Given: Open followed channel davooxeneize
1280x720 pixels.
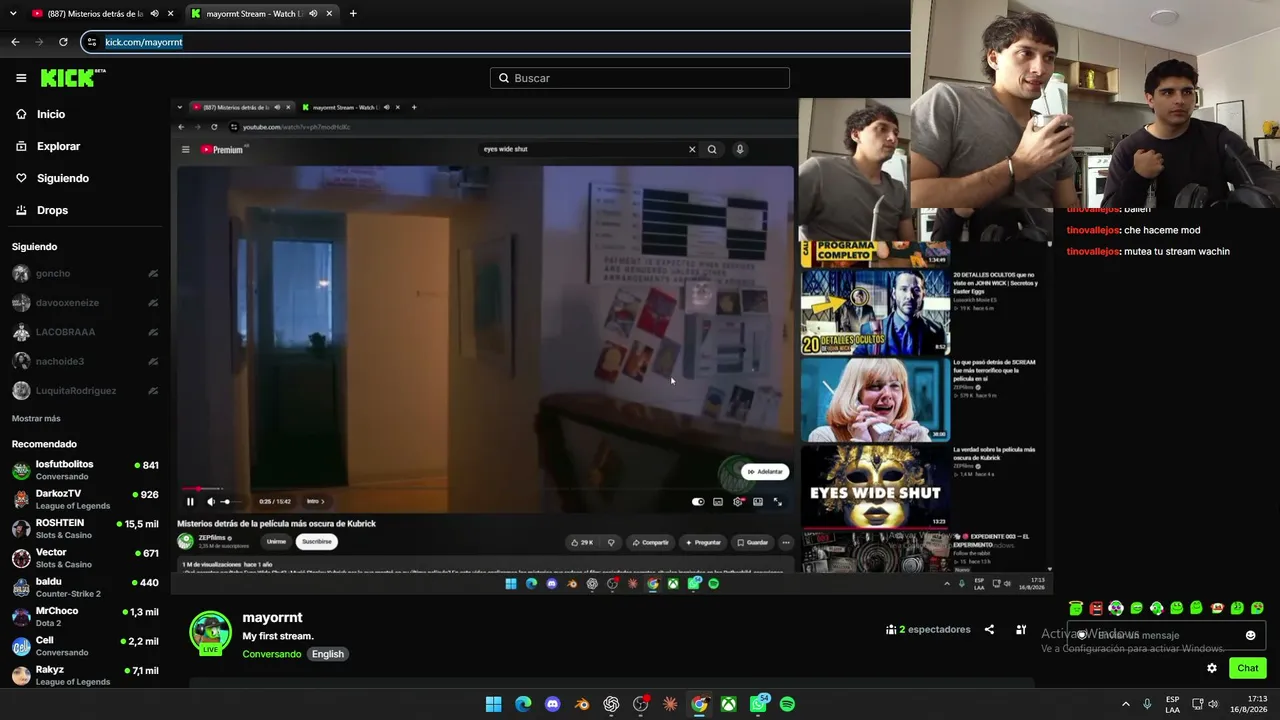Looking at the screenshot, I should click(x=84, y=302).
